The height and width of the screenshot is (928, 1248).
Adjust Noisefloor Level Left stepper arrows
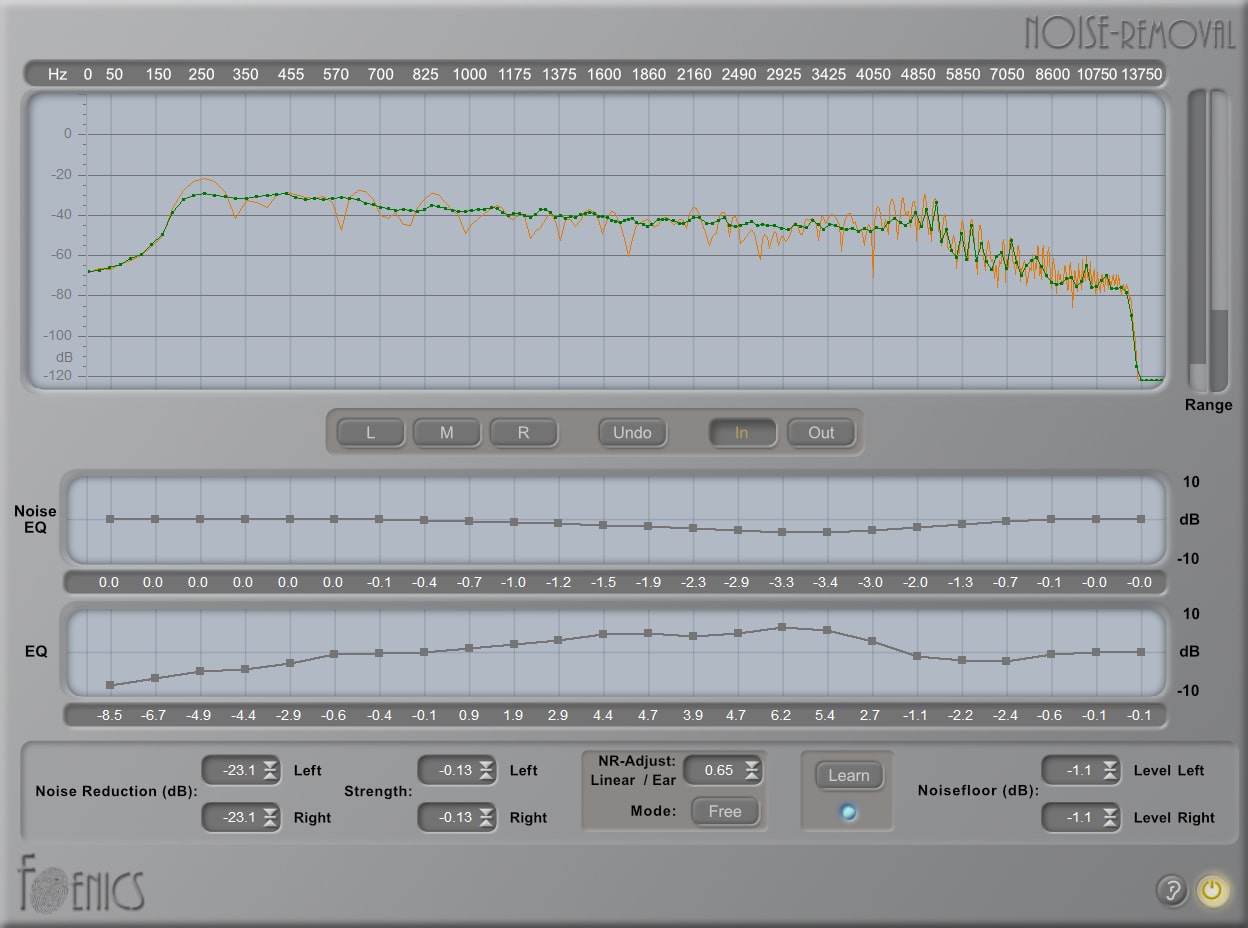click(x=1110, y=770)
